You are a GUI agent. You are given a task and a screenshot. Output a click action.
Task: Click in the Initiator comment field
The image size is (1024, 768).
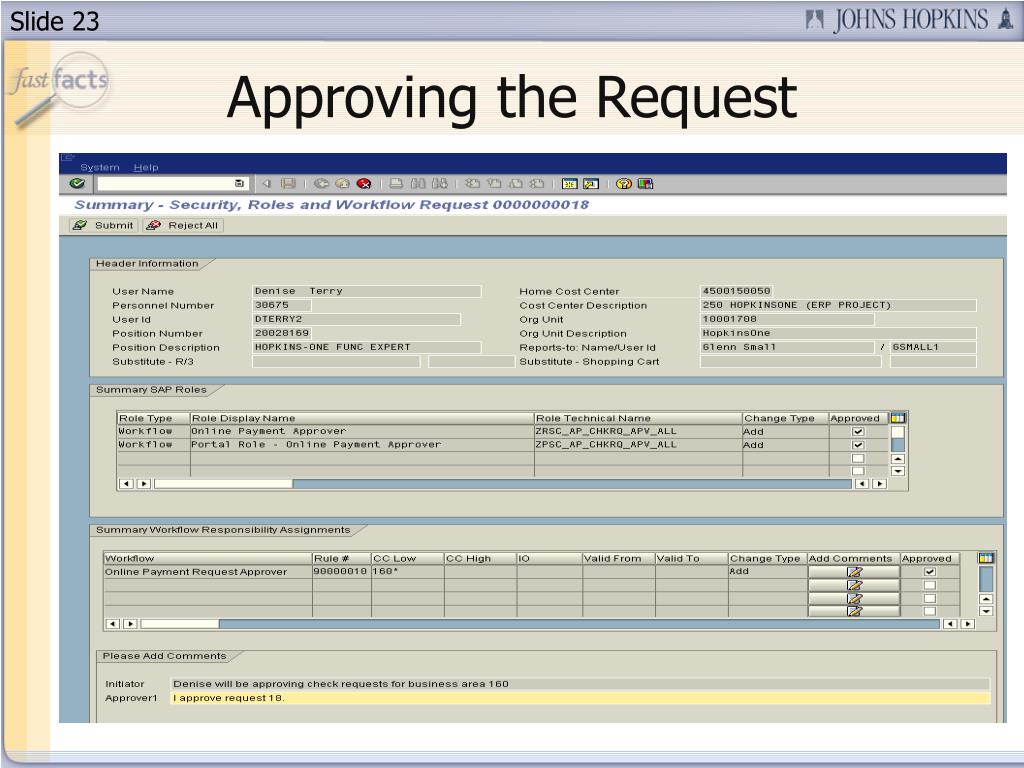[580, 684]
